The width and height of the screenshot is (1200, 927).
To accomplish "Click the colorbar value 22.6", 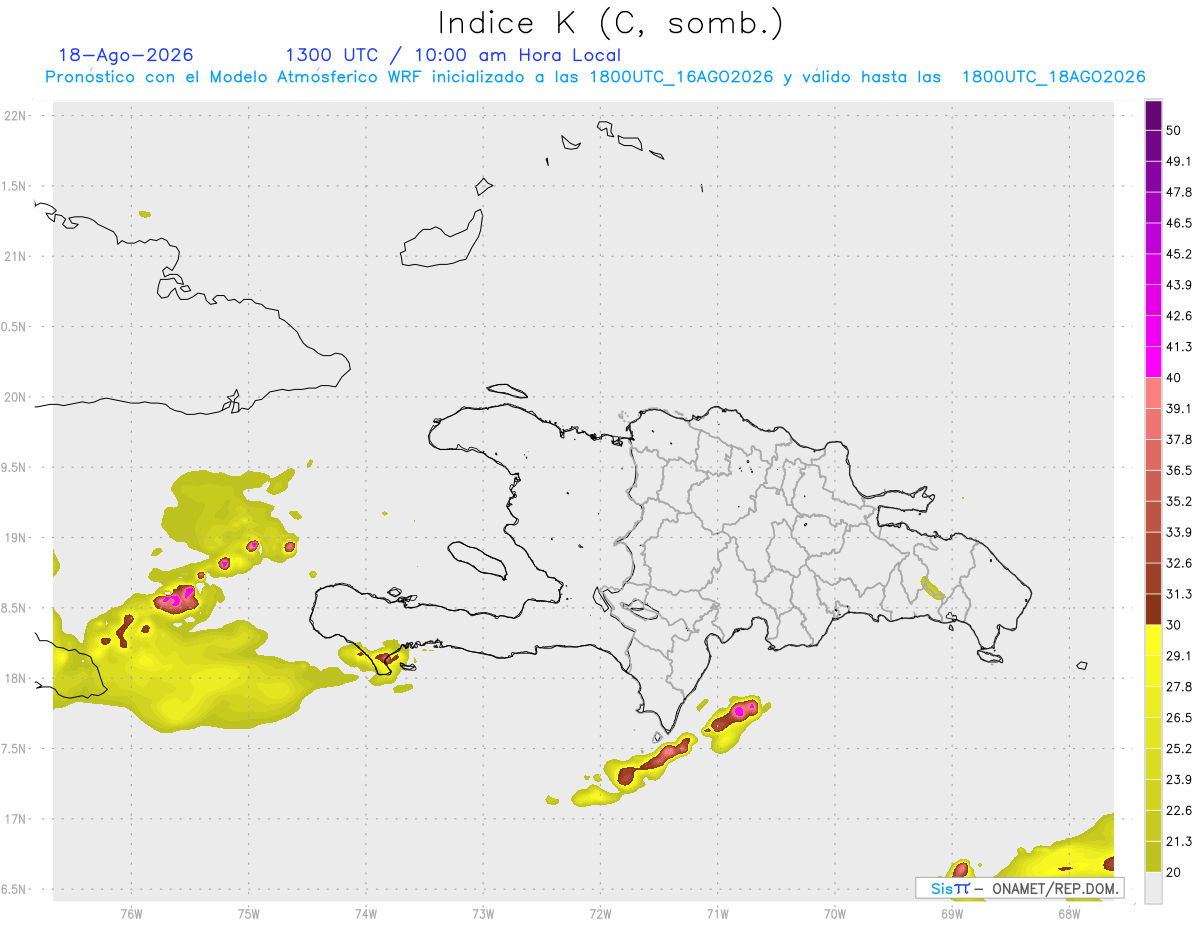I will pyautogui.click(x=1180, y=810).
